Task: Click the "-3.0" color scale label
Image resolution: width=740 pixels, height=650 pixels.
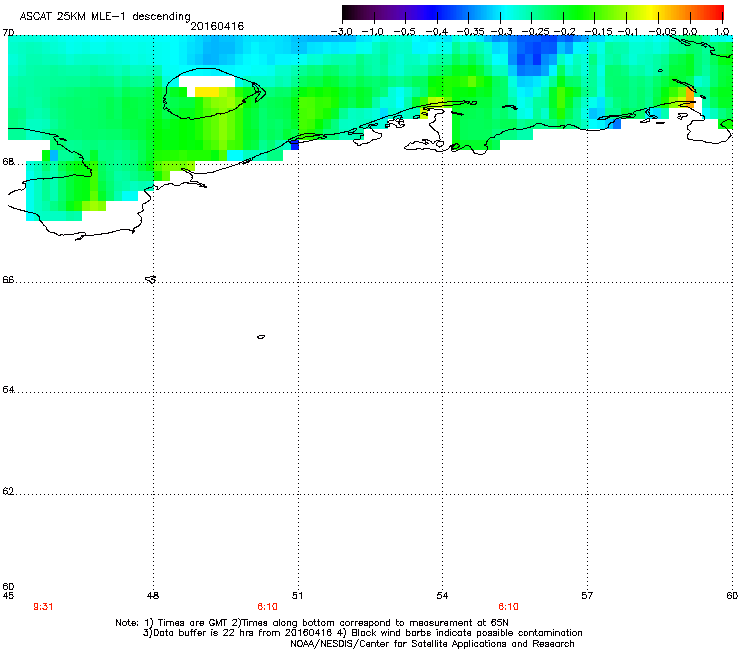Action: 341,32
